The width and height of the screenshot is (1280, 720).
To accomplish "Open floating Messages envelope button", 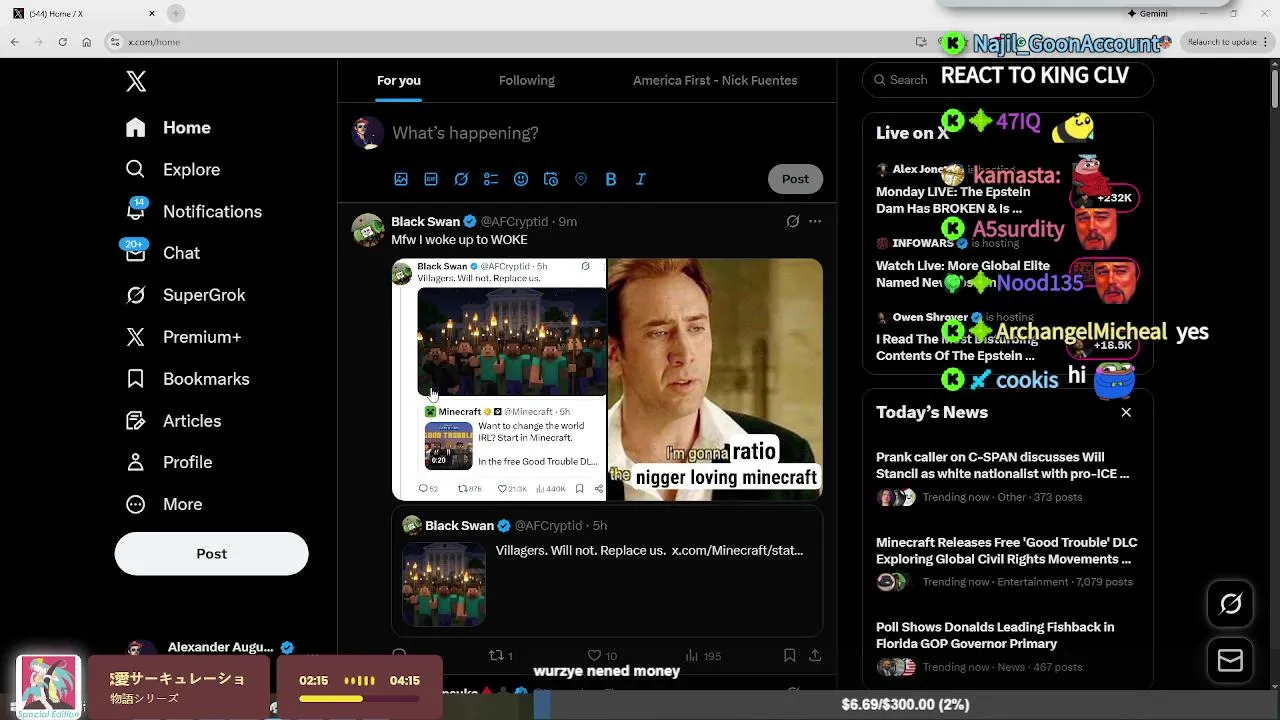I will point(1230,661).
